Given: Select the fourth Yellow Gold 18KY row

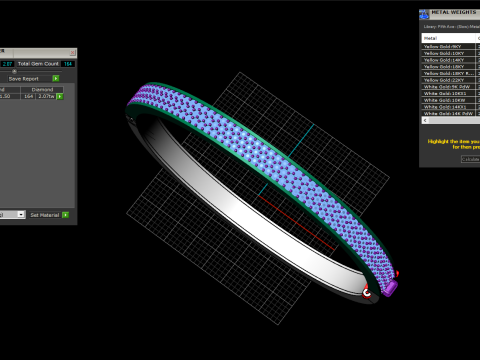Looking at the screenshot, I should 448,67.
